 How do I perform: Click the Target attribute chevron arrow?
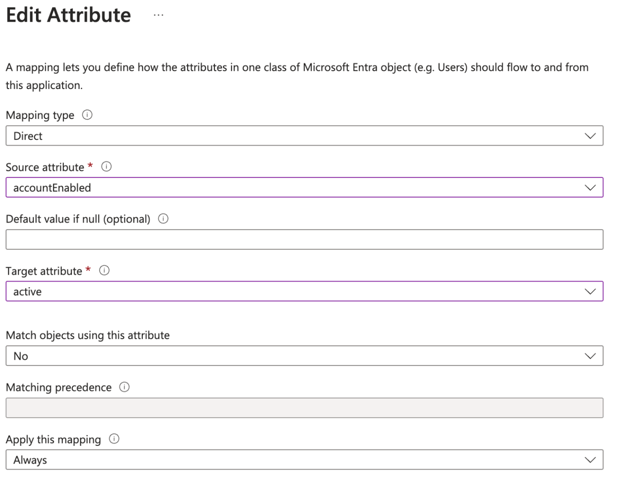(x=590, y=292)
